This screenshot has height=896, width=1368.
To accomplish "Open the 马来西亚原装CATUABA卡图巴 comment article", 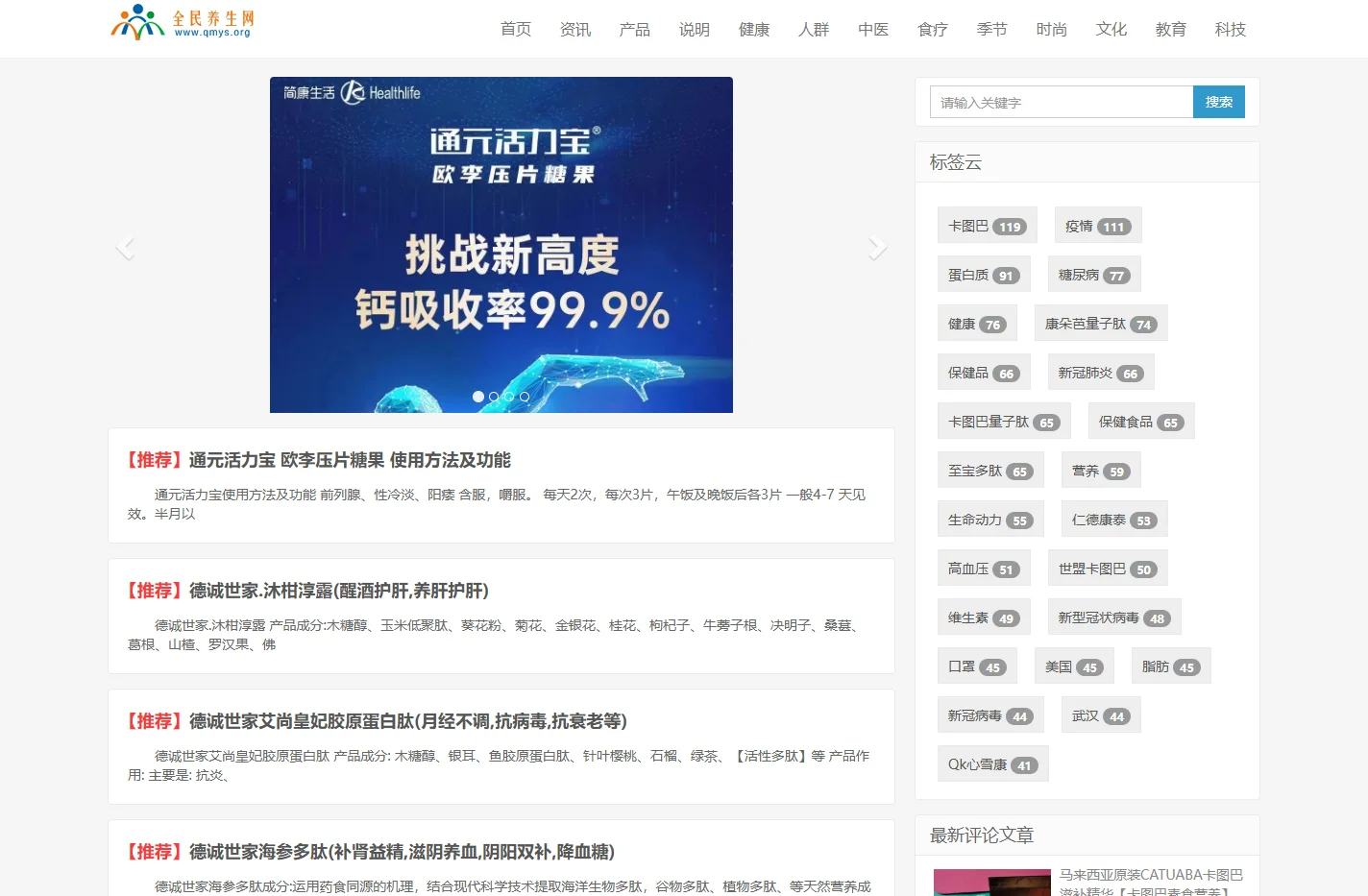I will 1151,884.
